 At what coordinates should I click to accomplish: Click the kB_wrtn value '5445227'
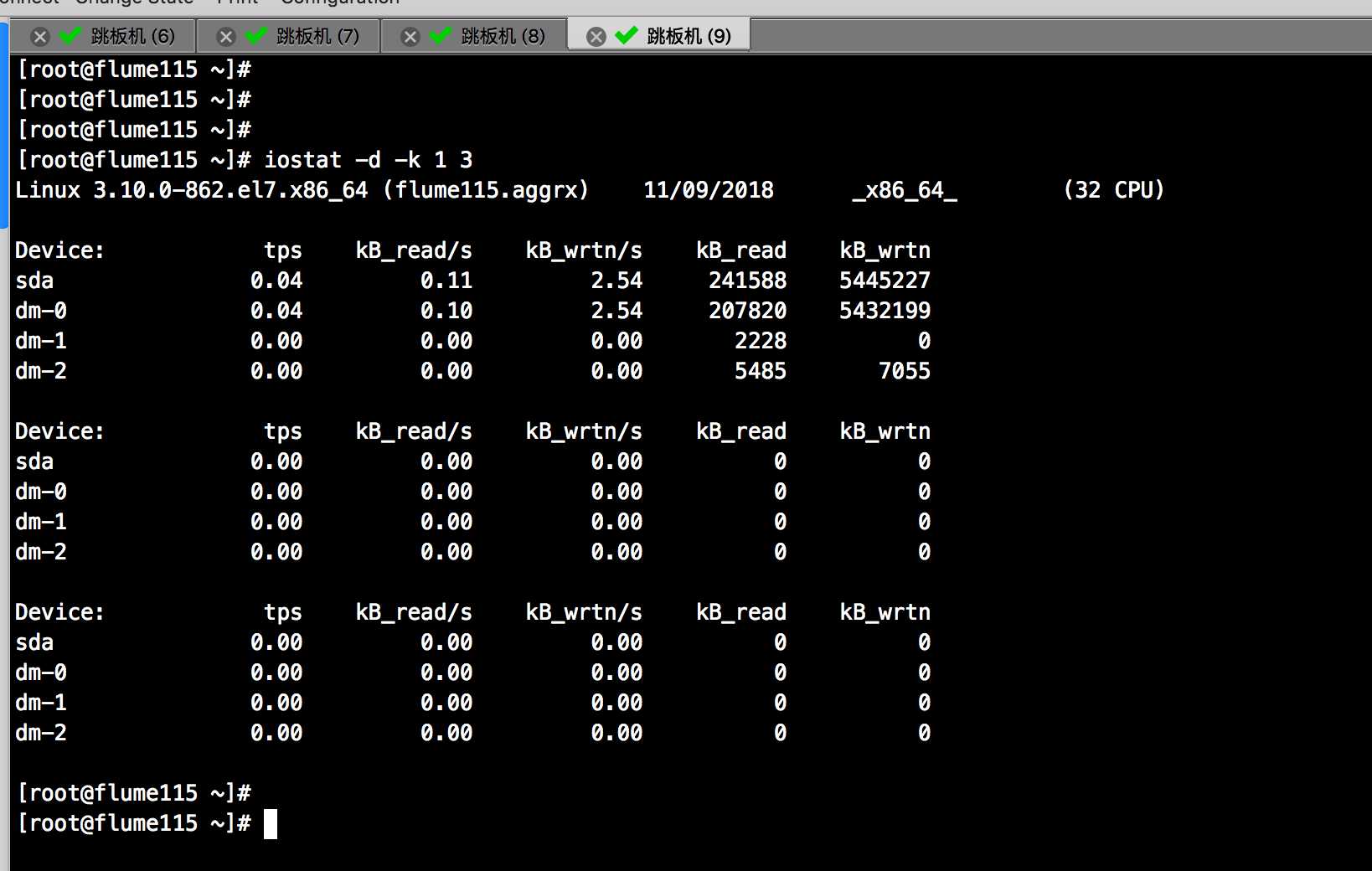[885, 281]
